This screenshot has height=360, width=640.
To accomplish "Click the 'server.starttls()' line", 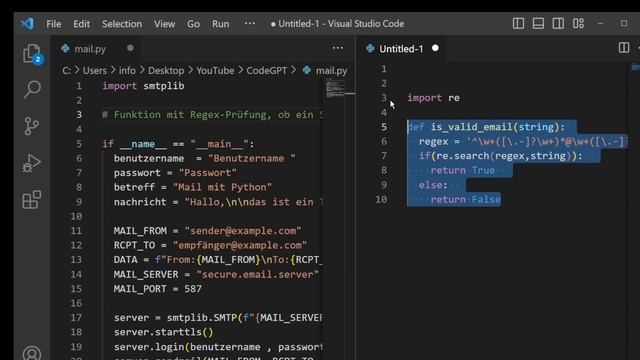I will (x=163, y=332).
